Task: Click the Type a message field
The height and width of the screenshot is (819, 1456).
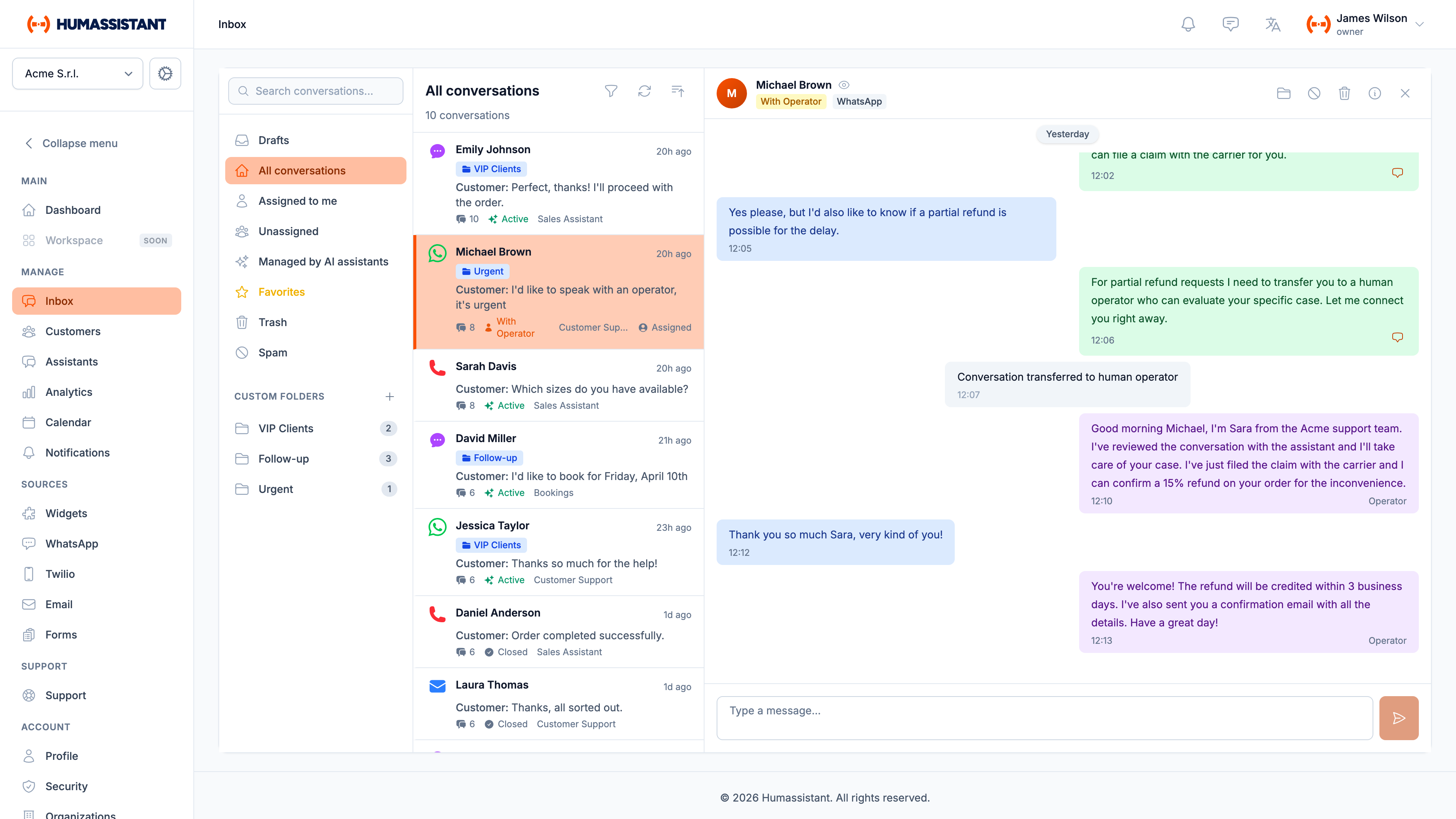Action: (x=1044, y=718)
